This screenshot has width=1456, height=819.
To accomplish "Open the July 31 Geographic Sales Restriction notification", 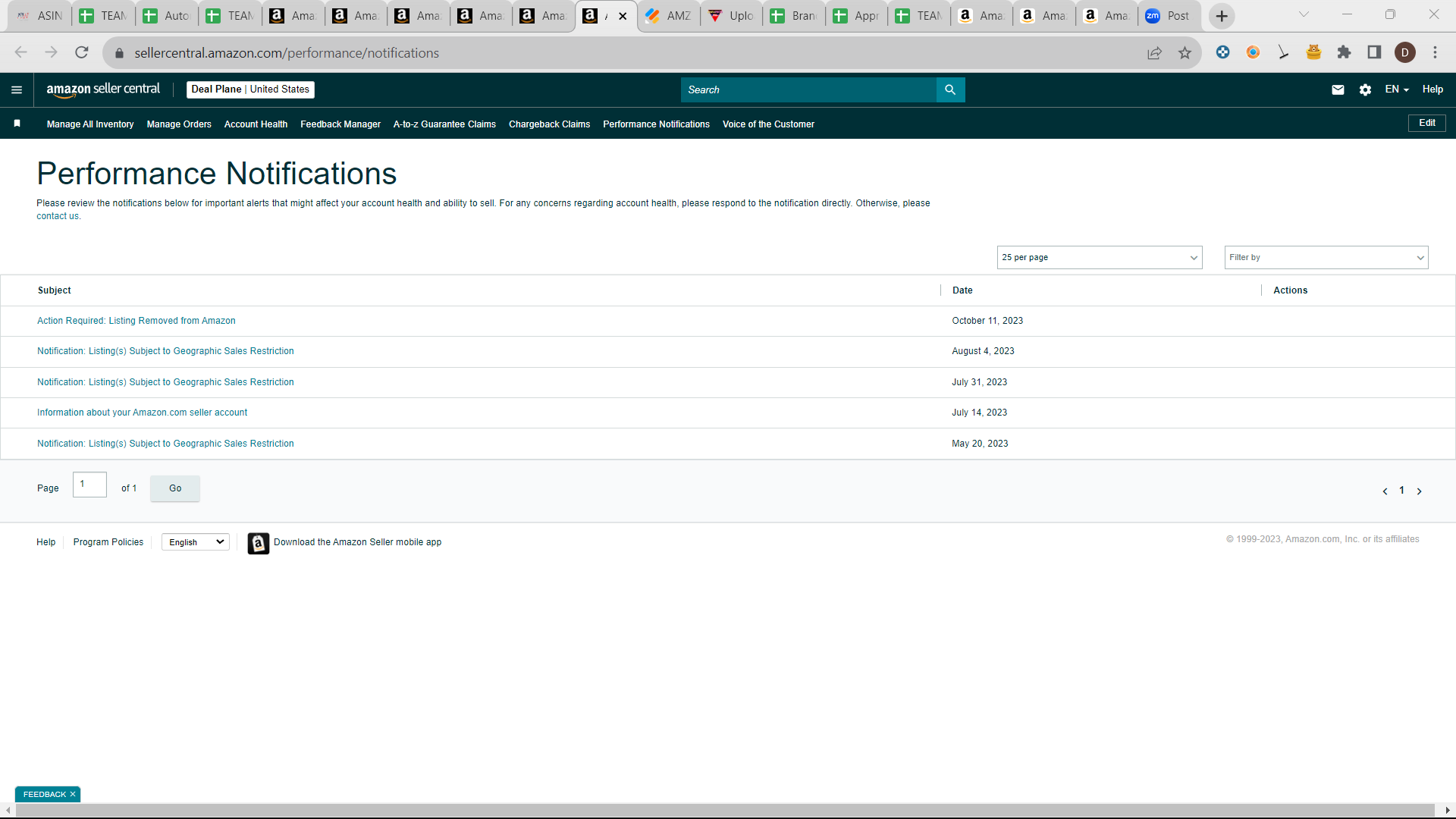I will pyautogui.click(x=165, y=382).
